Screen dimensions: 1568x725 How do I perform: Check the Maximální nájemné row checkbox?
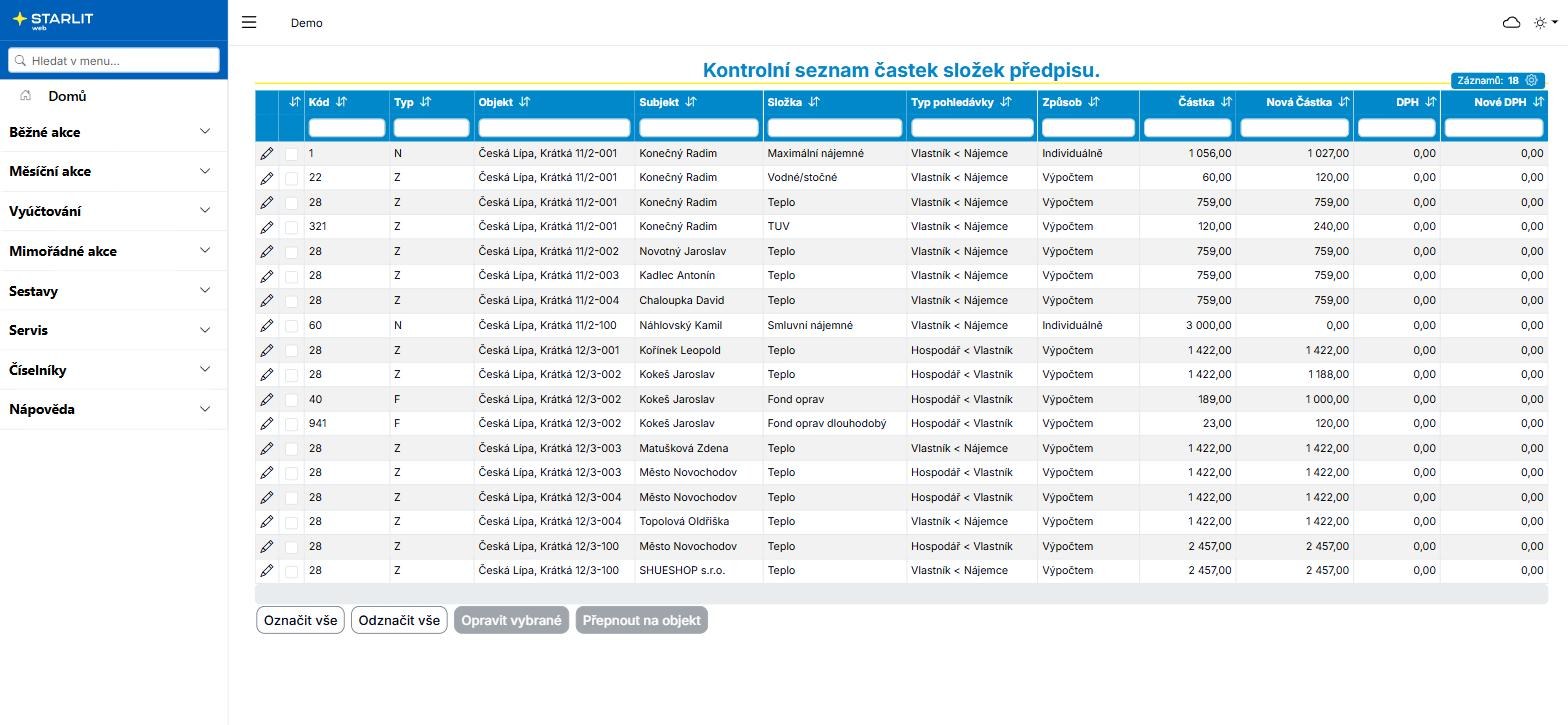[292, 154]
